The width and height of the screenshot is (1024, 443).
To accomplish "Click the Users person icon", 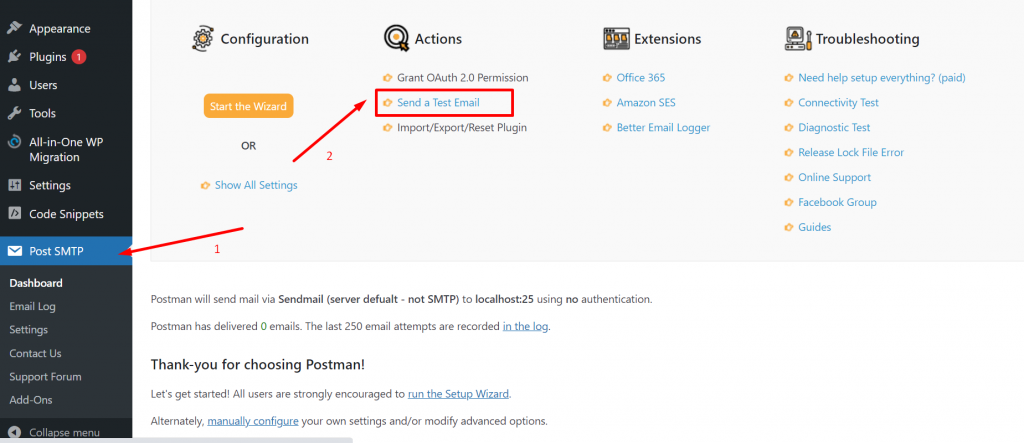I will [x=15, y=85].
